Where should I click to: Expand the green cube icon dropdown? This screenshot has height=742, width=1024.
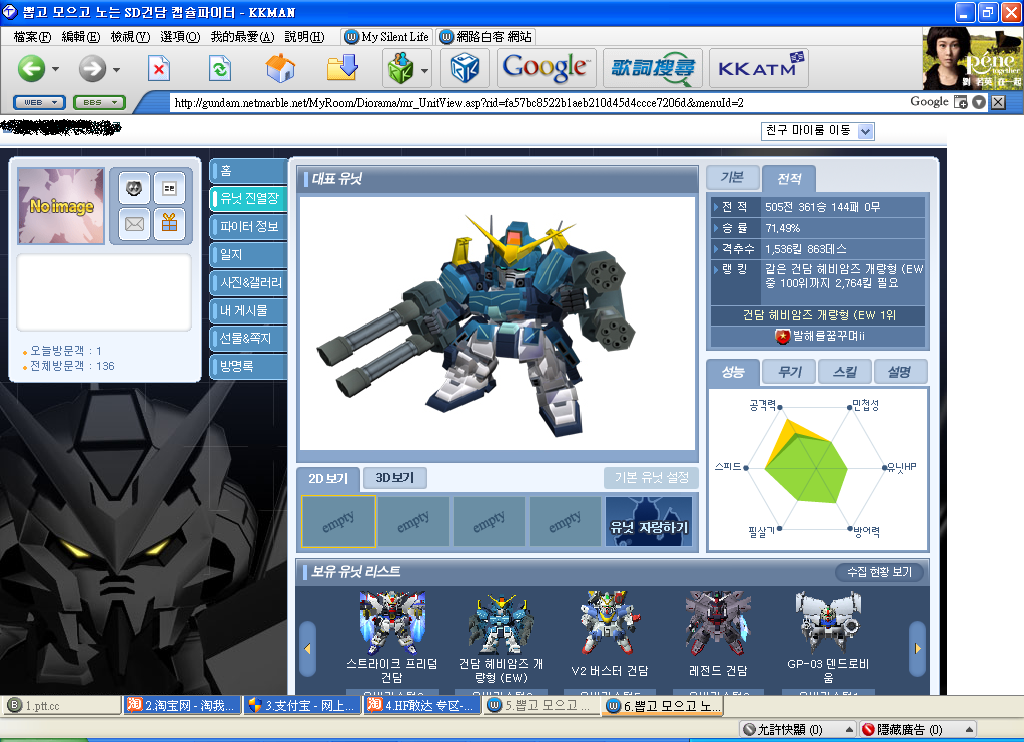(424, 70)
